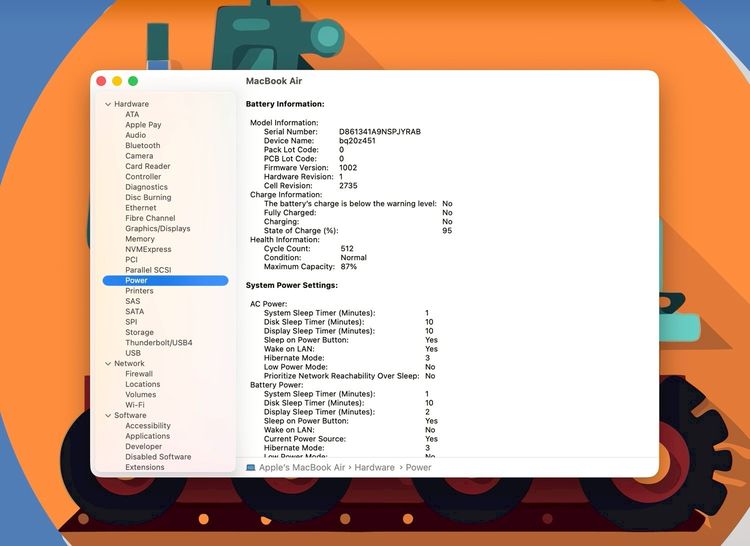
Task: Click the battery Serial Number value
Action: point(379,132)
